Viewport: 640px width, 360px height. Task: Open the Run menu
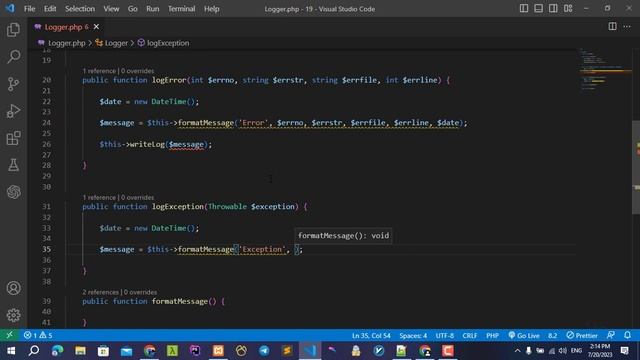(x=153, y=9)
